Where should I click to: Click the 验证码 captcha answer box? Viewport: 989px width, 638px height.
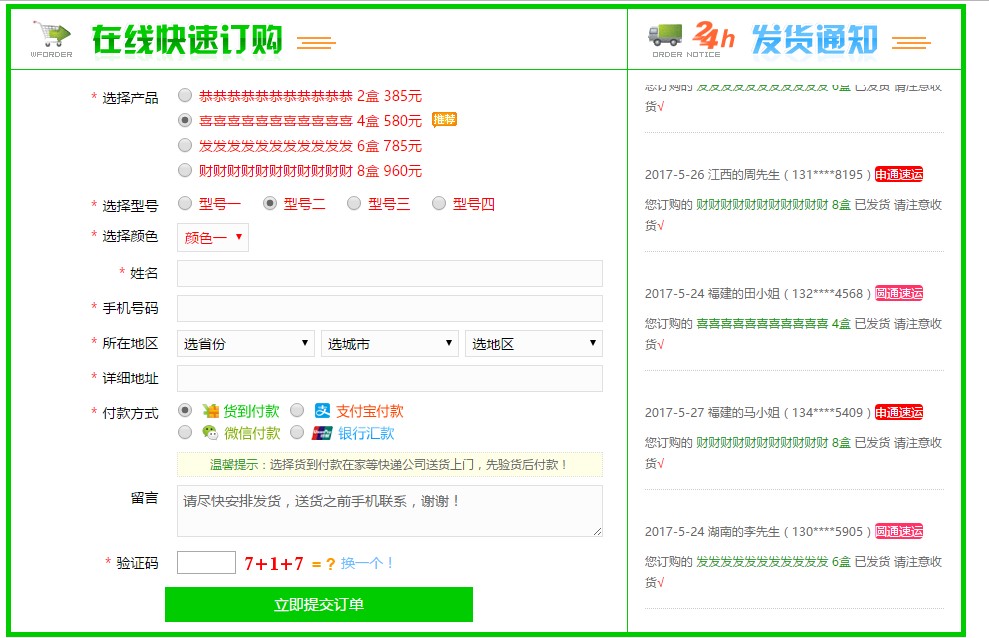tap(206, 562)
